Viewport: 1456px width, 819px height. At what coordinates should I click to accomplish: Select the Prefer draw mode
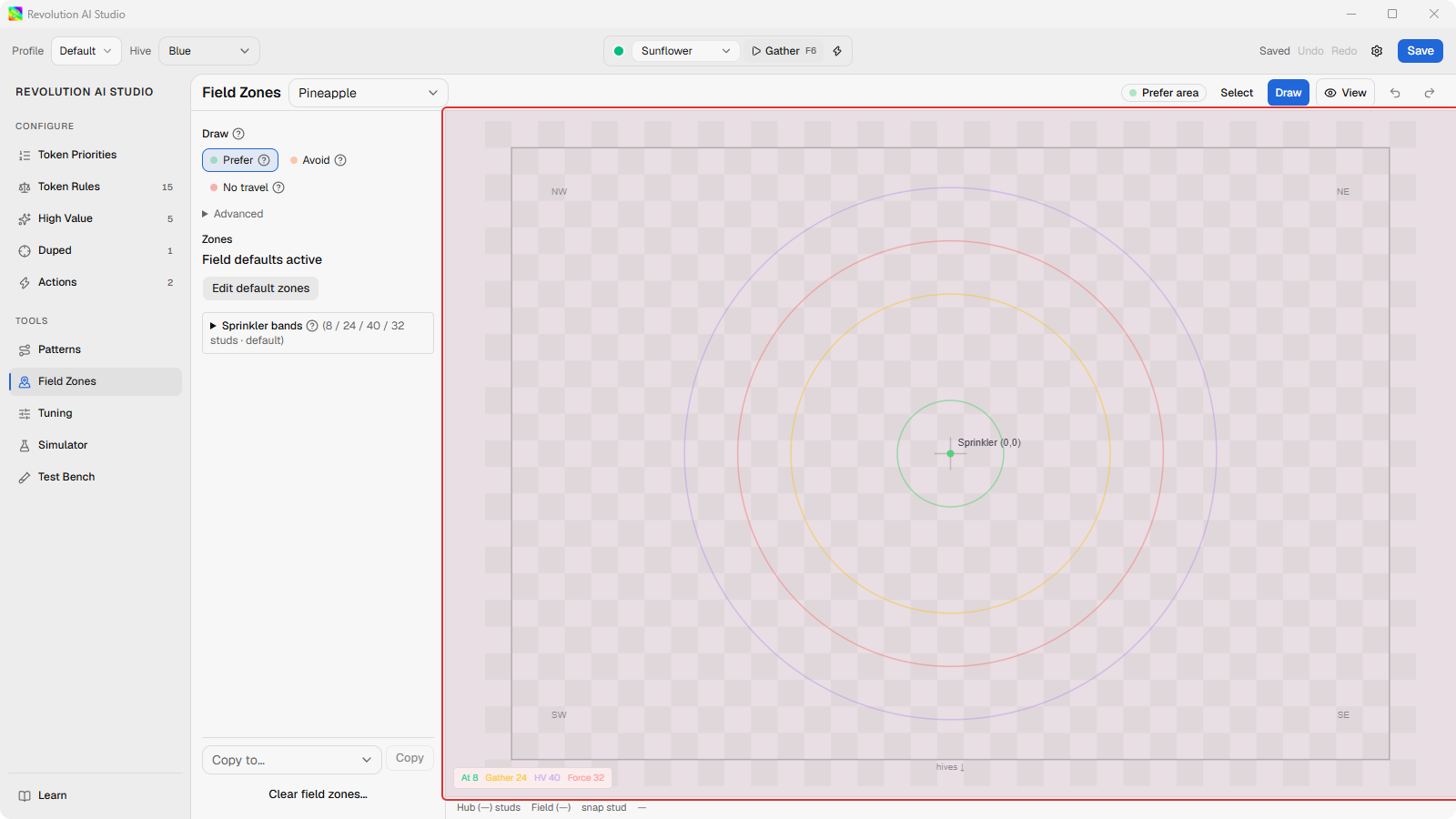coord(240,160)
